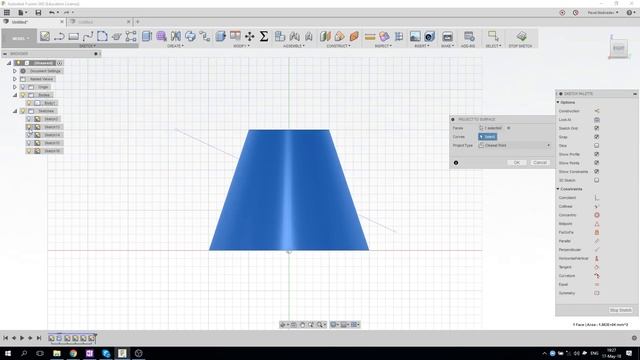This screenshot has height=360, width=640.
Task: Click the Add-Ins scripts icon
Action: (x=469, y=36)
